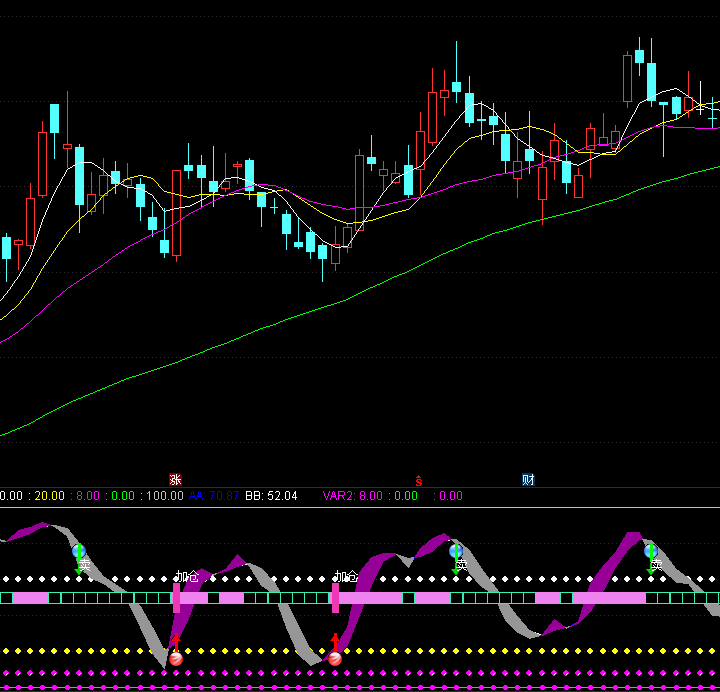Click the VAR2: 8.00 indicator value
This screenshot has height=692, width=720.
353,496
